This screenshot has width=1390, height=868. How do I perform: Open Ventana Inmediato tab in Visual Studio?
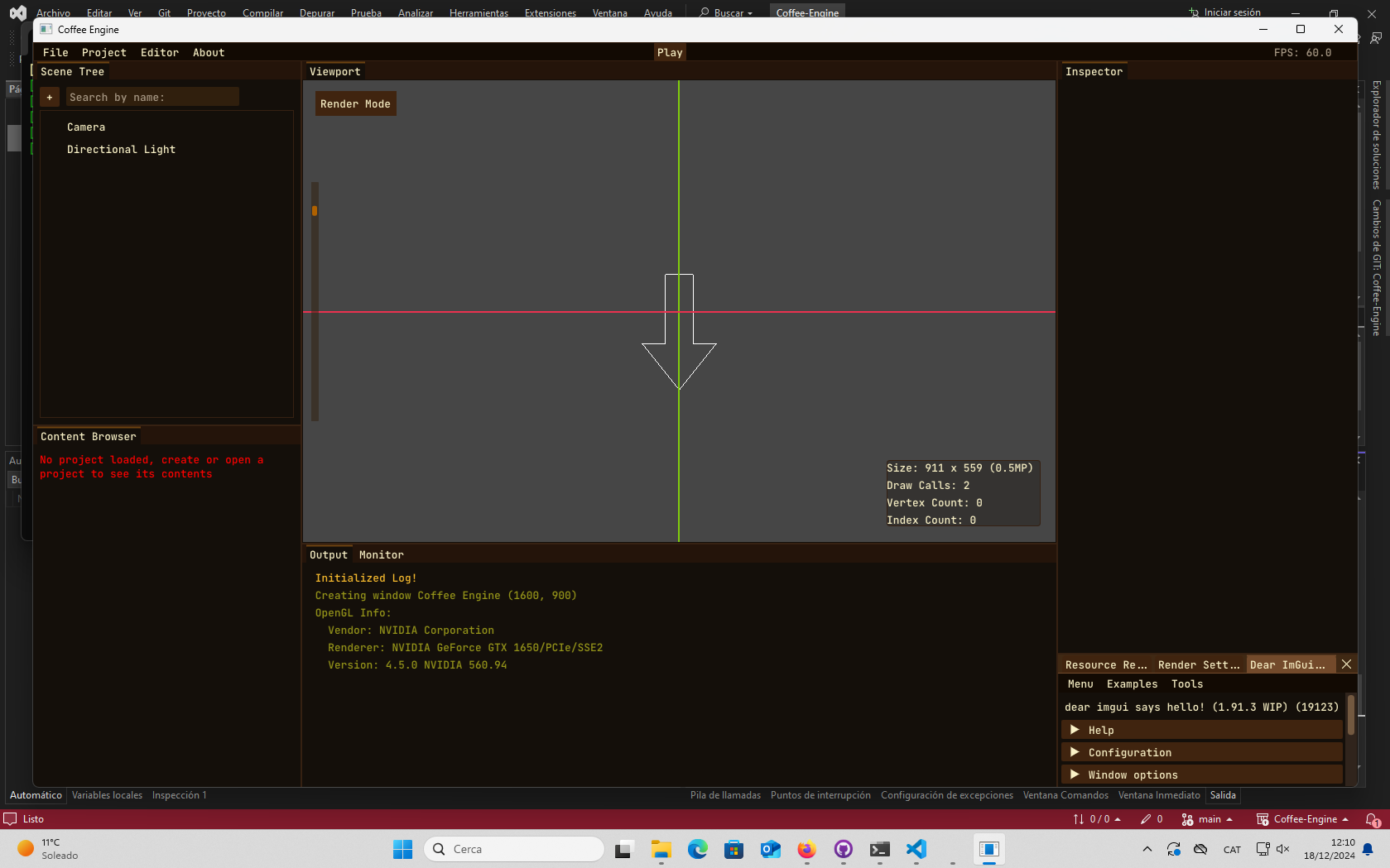coord(1159,795)
